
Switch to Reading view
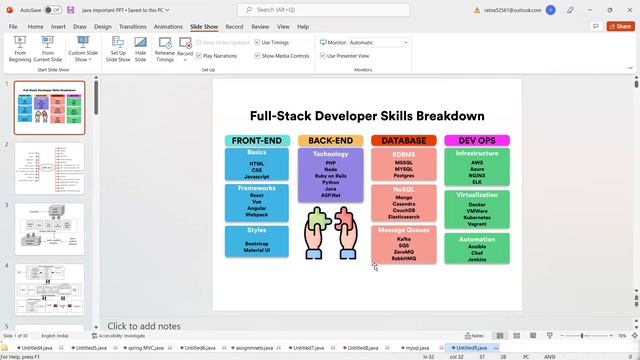(533, 336)
